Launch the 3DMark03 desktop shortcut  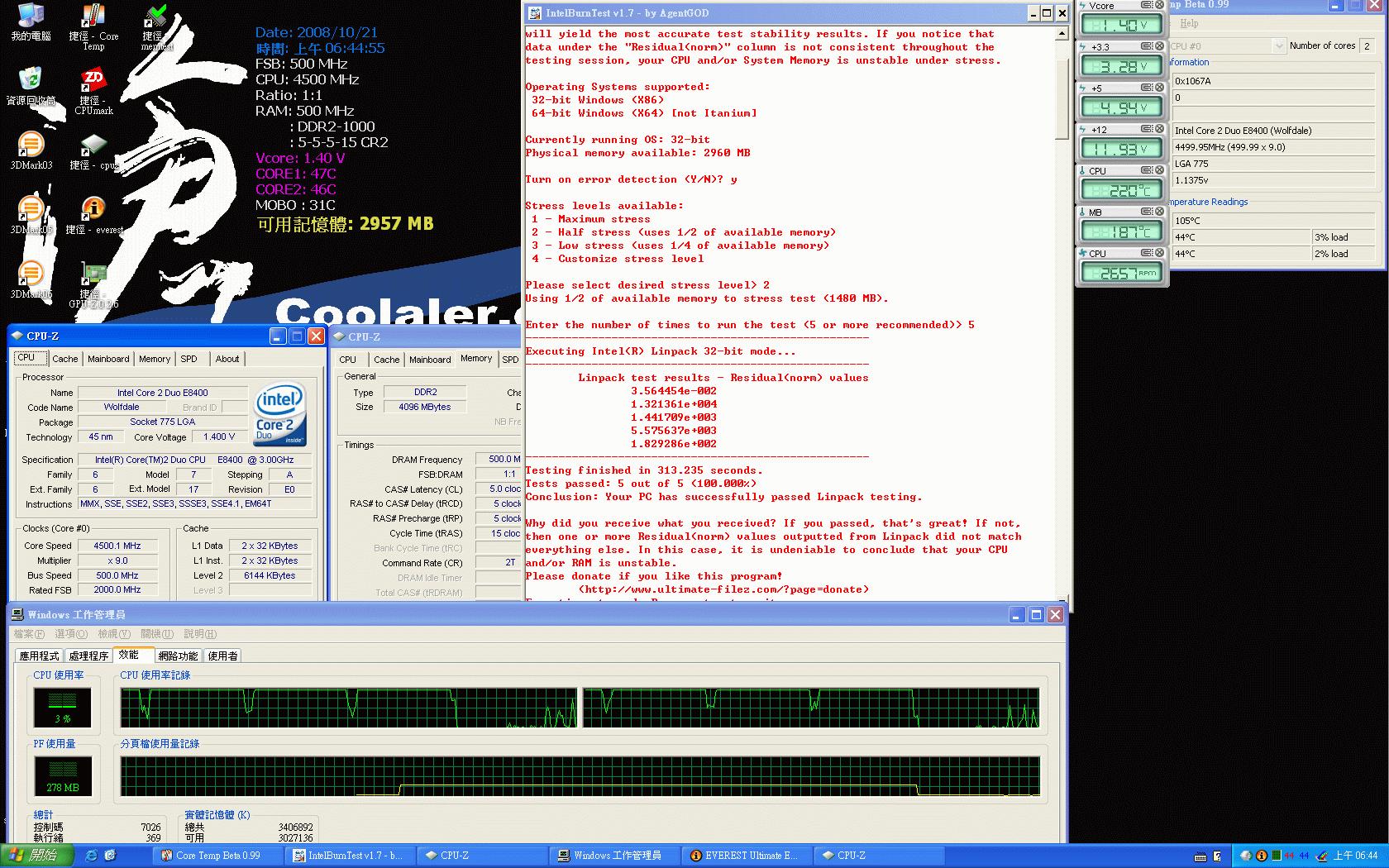click(31, 150)
